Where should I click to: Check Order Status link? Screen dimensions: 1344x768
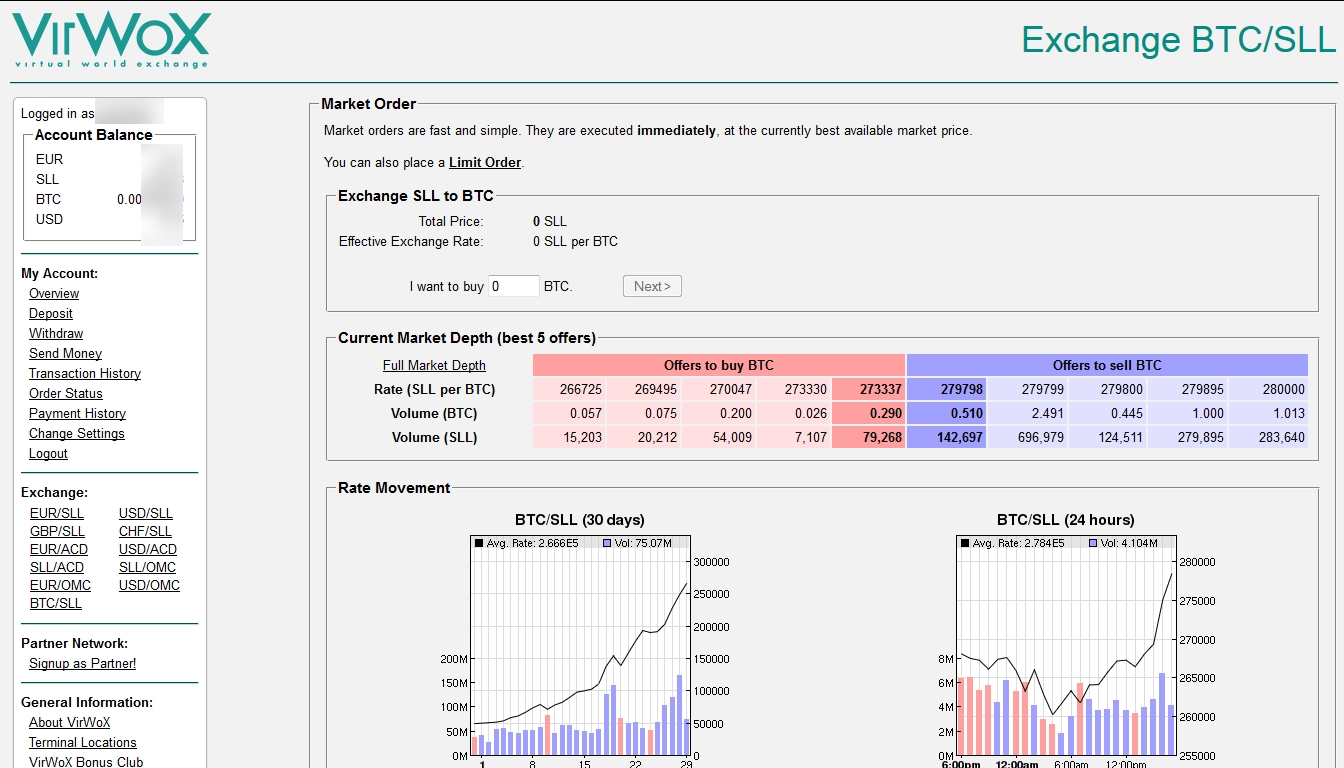point(66,394)
